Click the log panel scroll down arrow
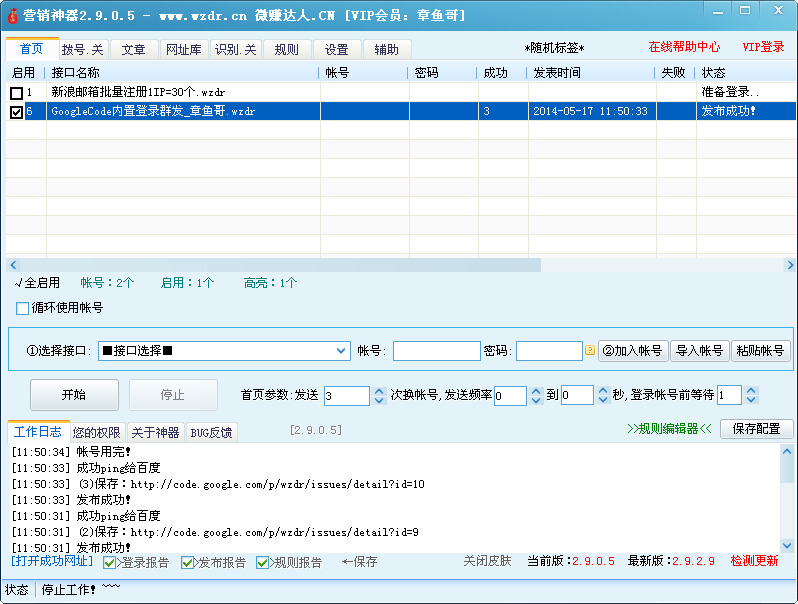798x604 pixels. coord(787,545)
